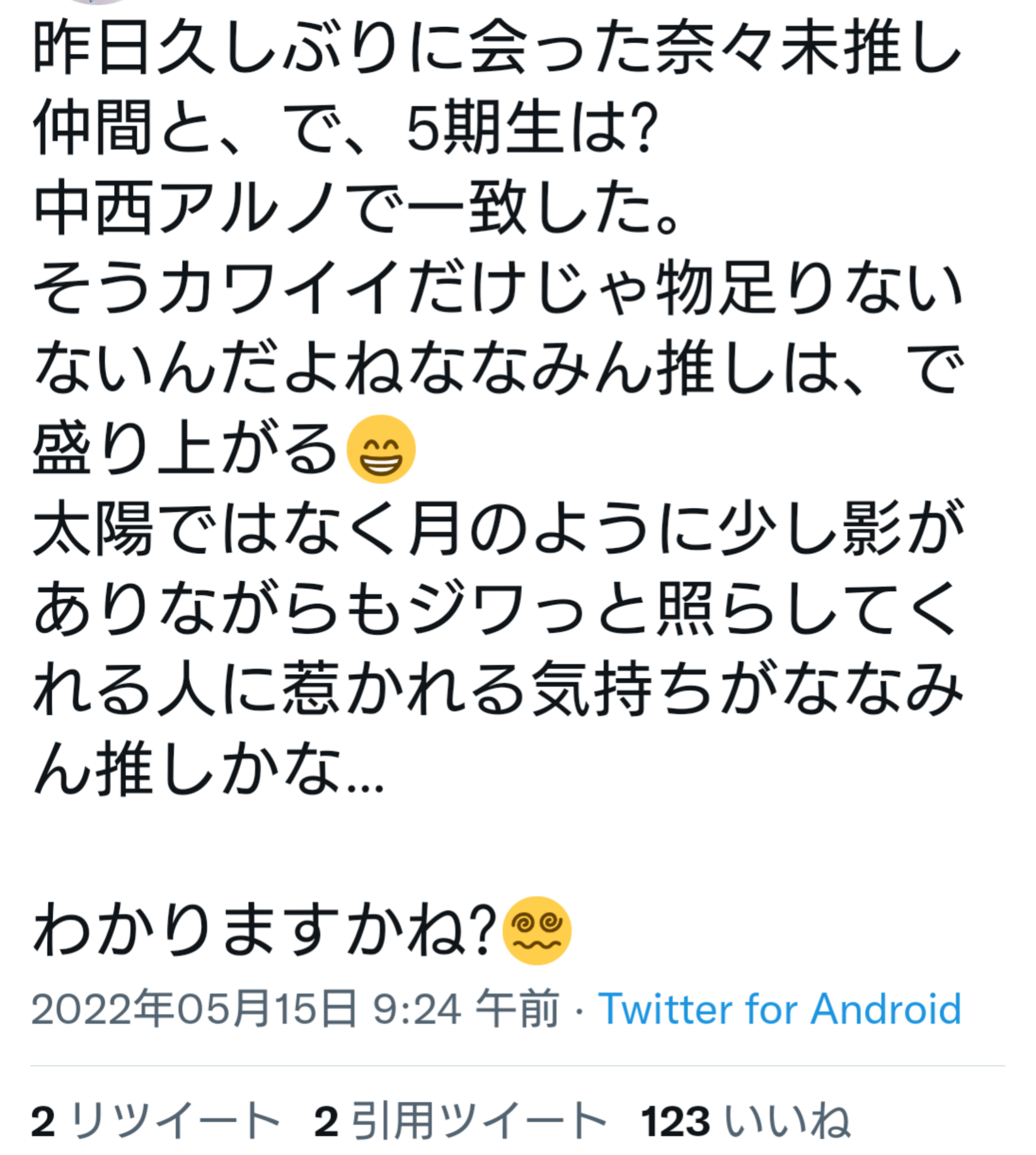
Task: Click the line starting 太陽ではなく月のように
Action: coord(497,529)
